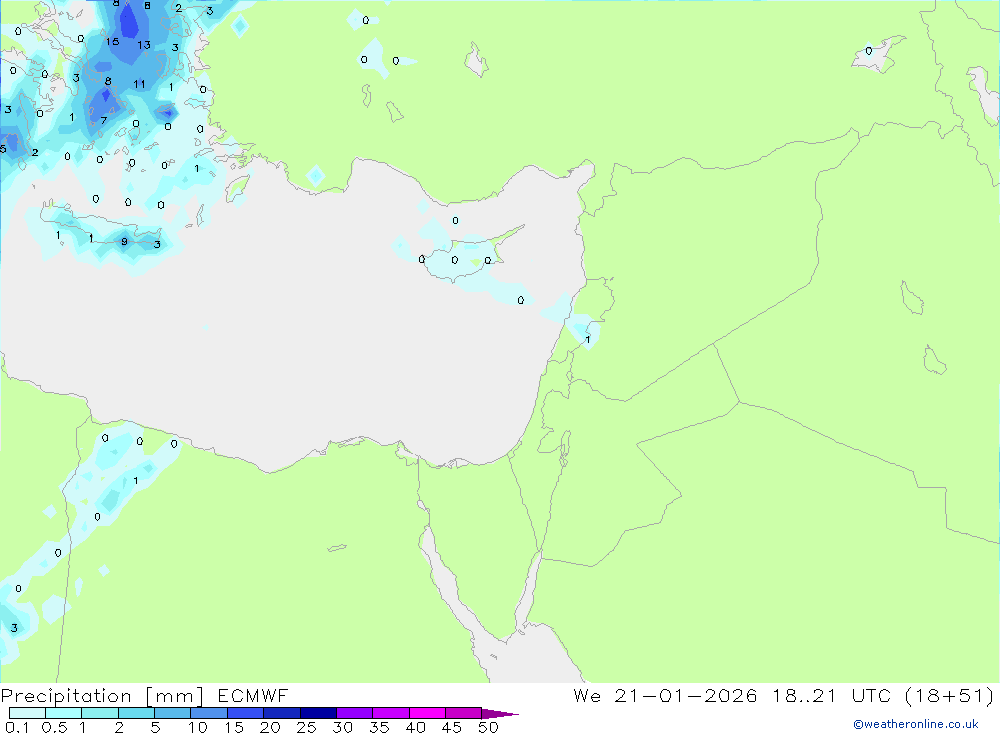Click the '45' legend scale label
Screen dimensions: 1000x733
[452, 727]
